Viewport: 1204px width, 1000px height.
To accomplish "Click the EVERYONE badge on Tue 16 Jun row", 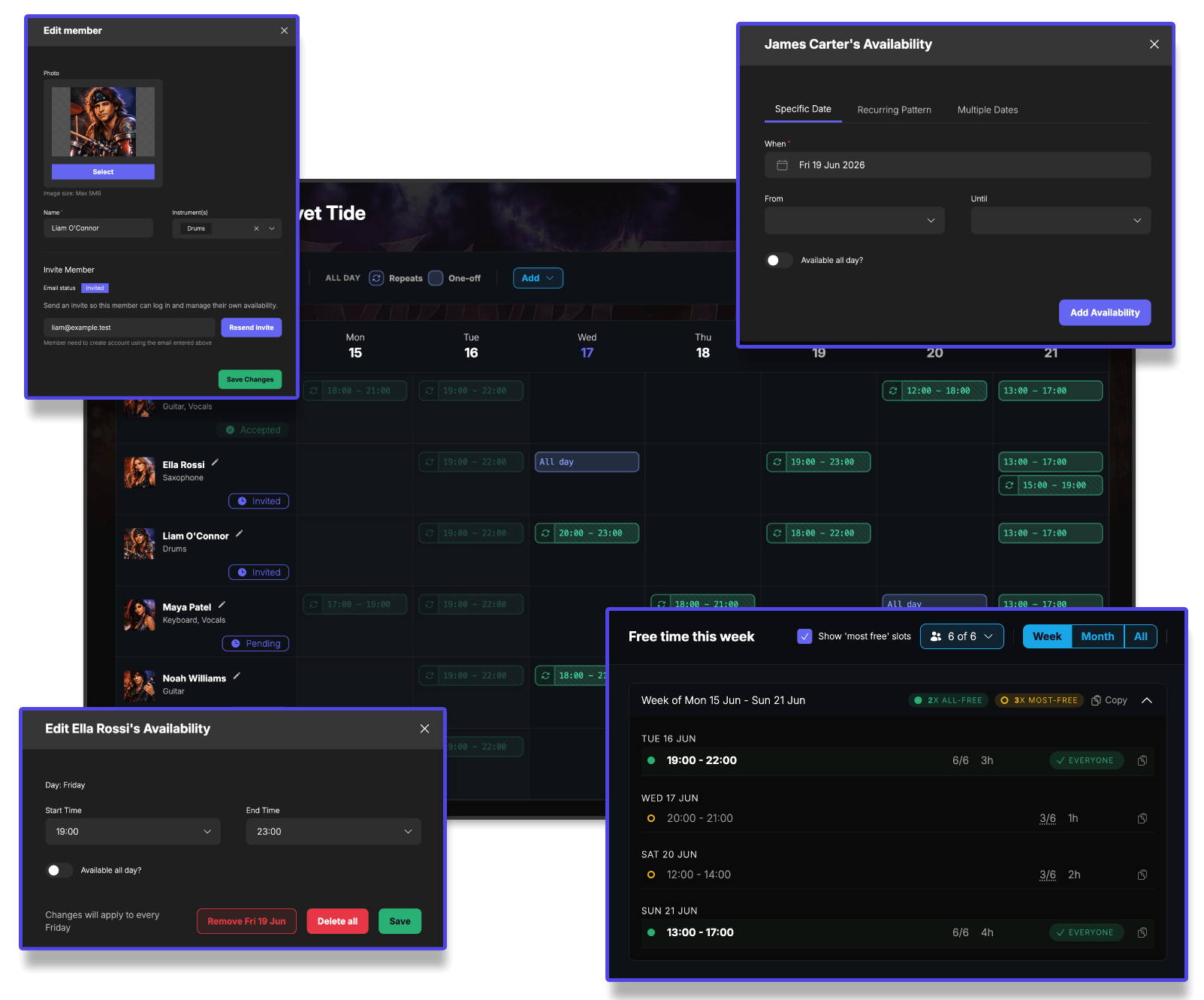I will [x=1086, y=760].
